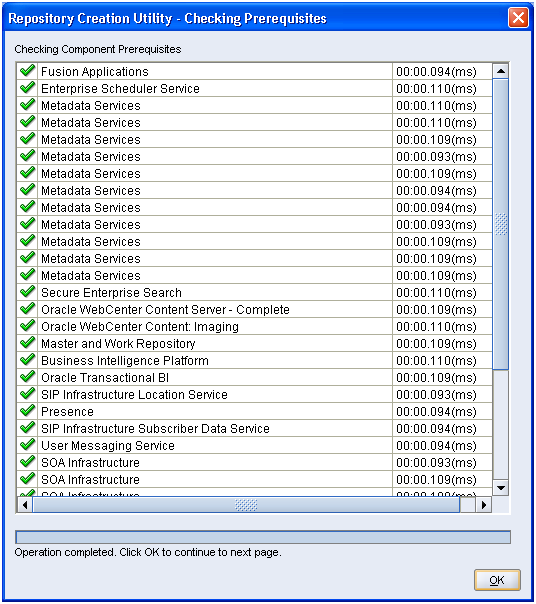The height and width of the screenshot is (604, 536).
Task: Click the green checkmark on the Presence row
Action: coord(27,411)
